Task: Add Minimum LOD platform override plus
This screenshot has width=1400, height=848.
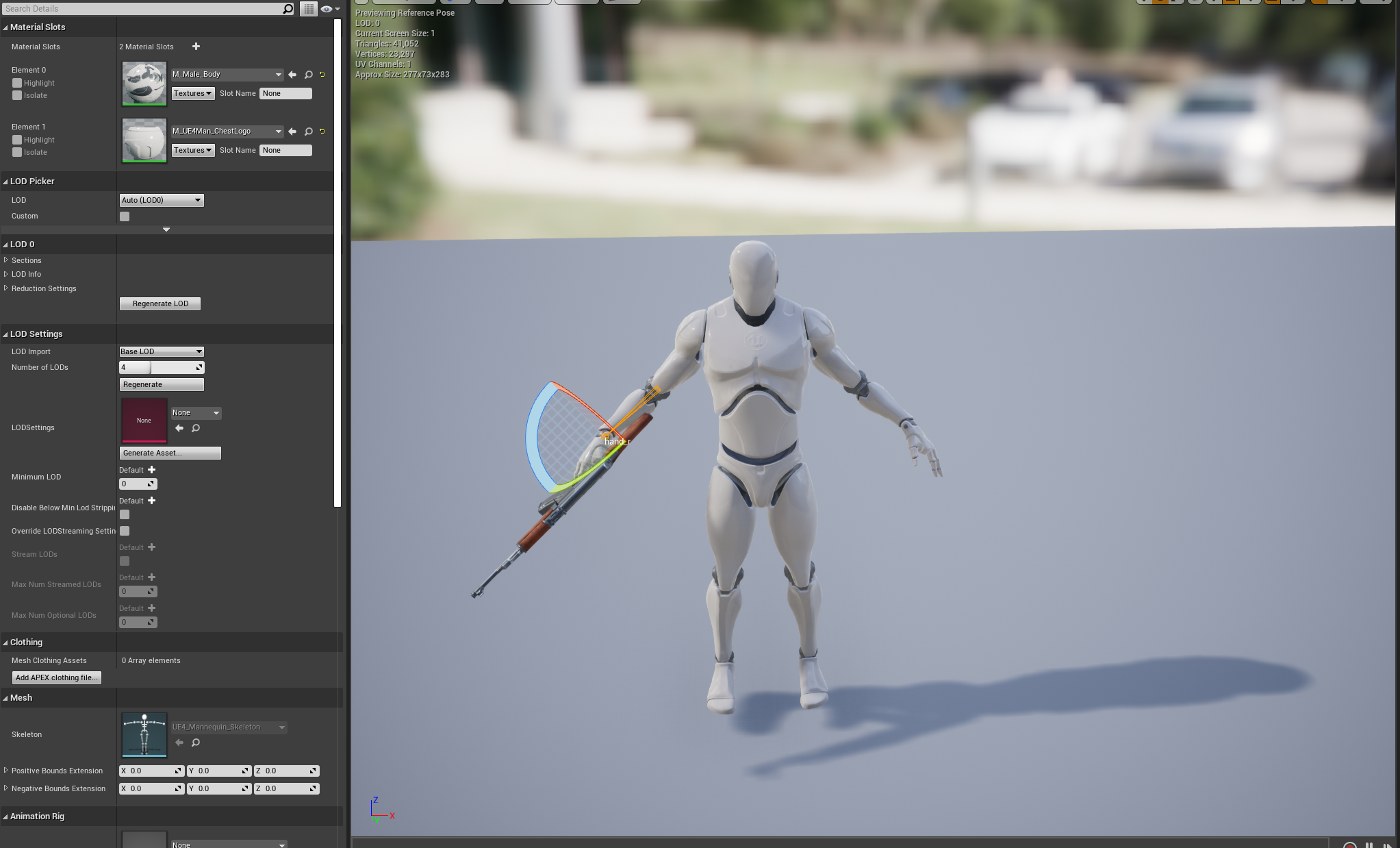Action: (x=151, y=470)
